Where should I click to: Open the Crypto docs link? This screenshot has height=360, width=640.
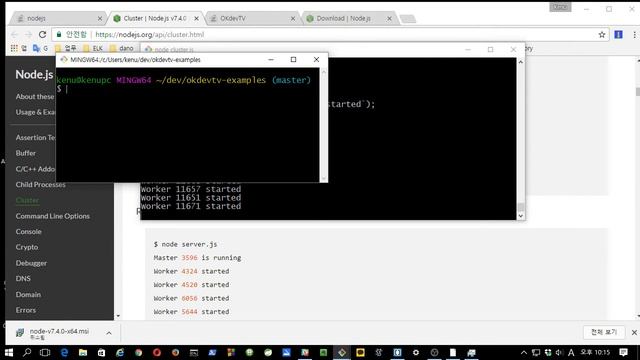pos(27,247)
